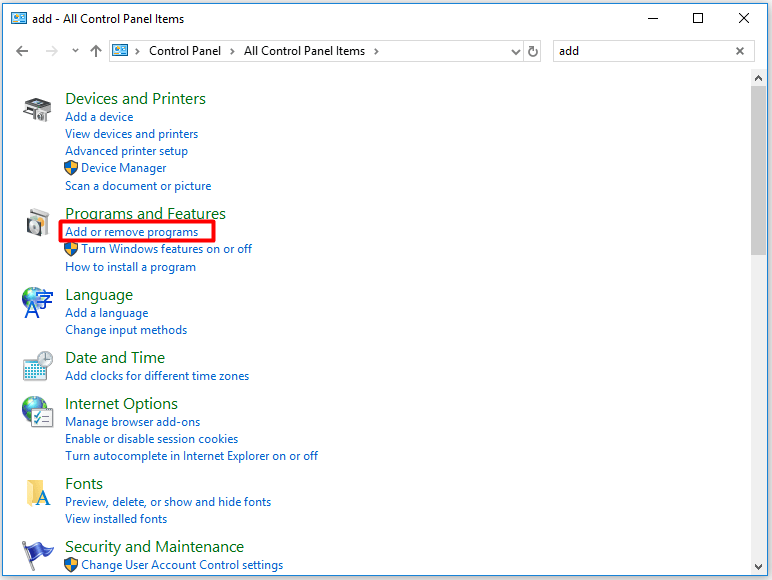Click the Control Panel icon in address bar
772x580 pixels.
[120, 50]
